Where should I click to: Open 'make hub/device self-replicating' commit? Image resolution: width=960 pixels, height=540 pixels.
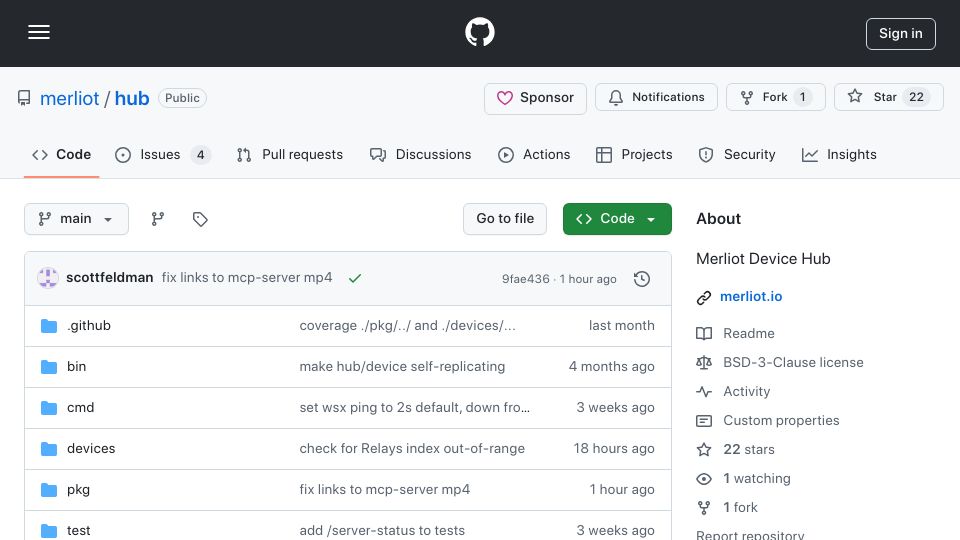click(x=402, y=367)
